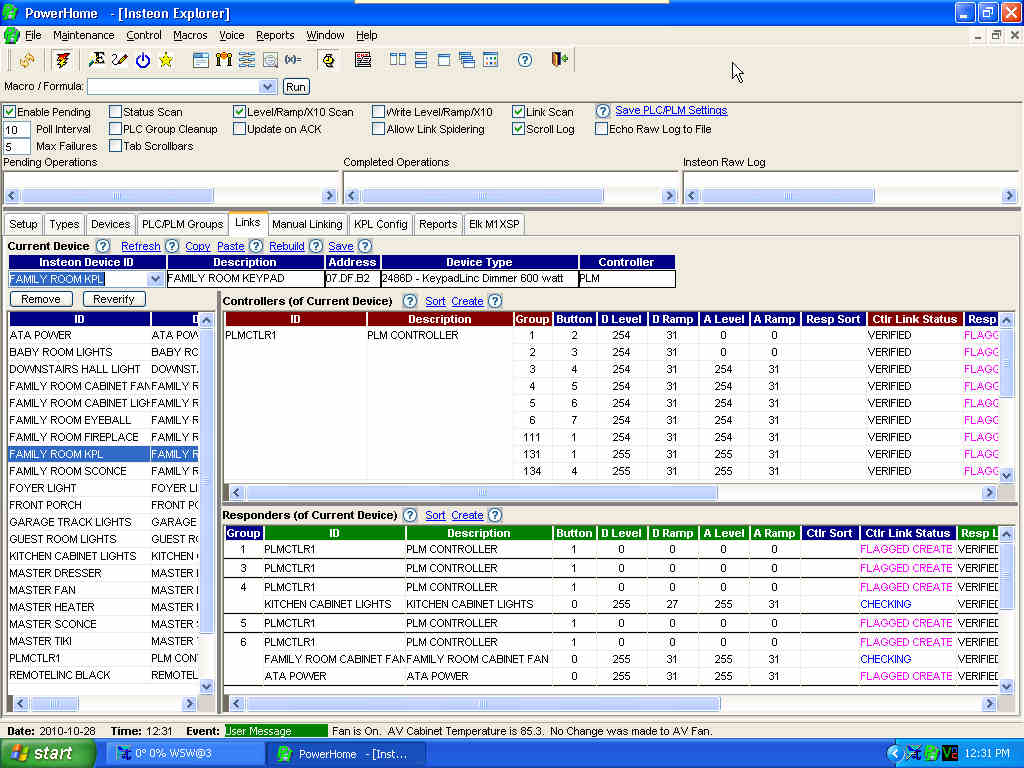
Task: Open help with the blue question-mark toolbar icon
Action: [524, 60]
